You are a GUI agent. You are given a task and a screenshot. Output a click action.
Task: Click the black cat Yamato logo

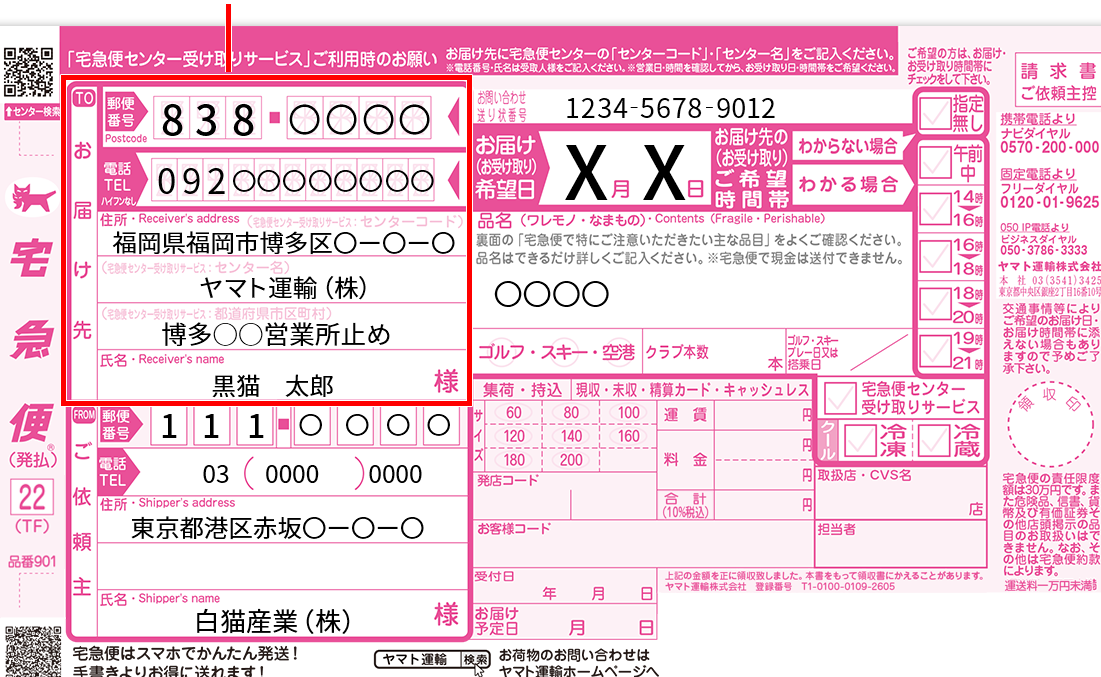[32, 197]
